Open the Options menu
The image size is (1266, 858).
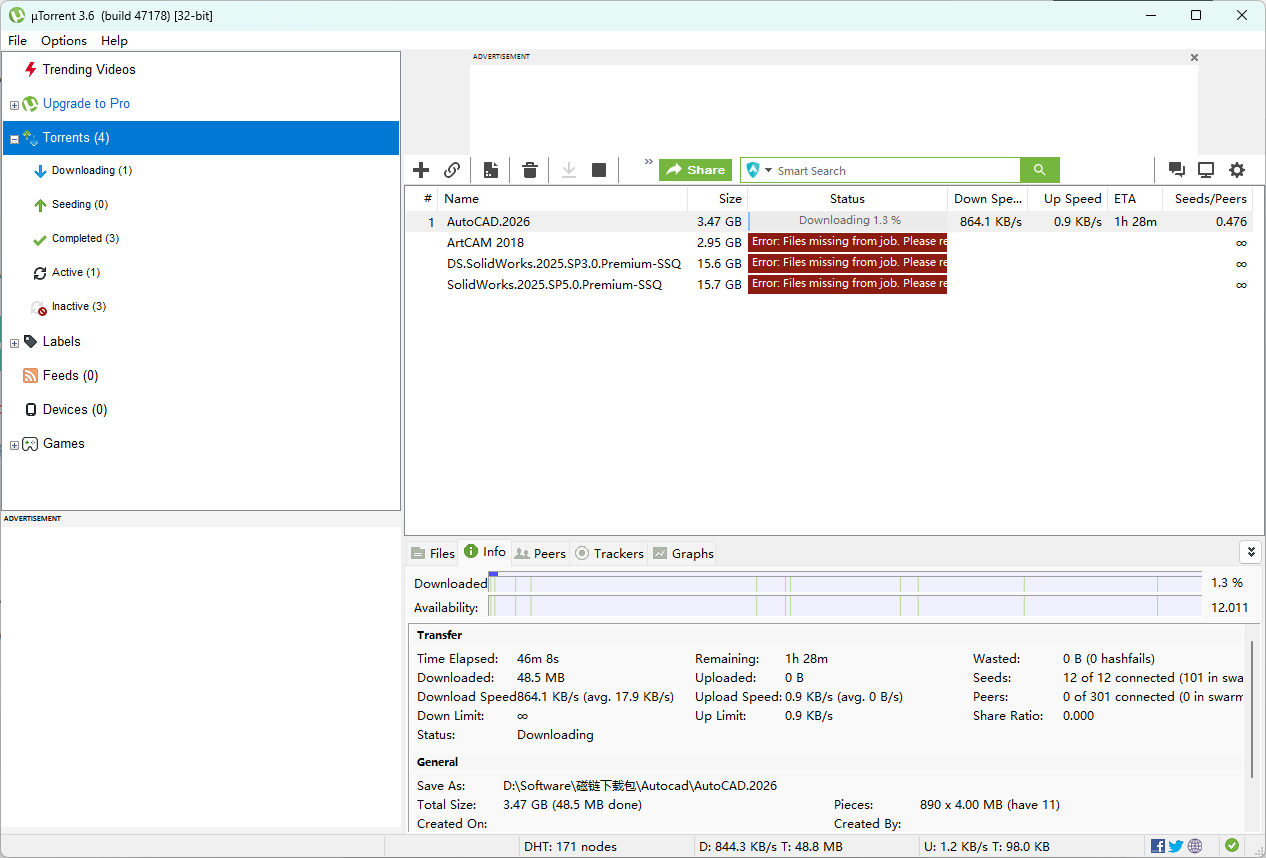click(x=64, y=41)
